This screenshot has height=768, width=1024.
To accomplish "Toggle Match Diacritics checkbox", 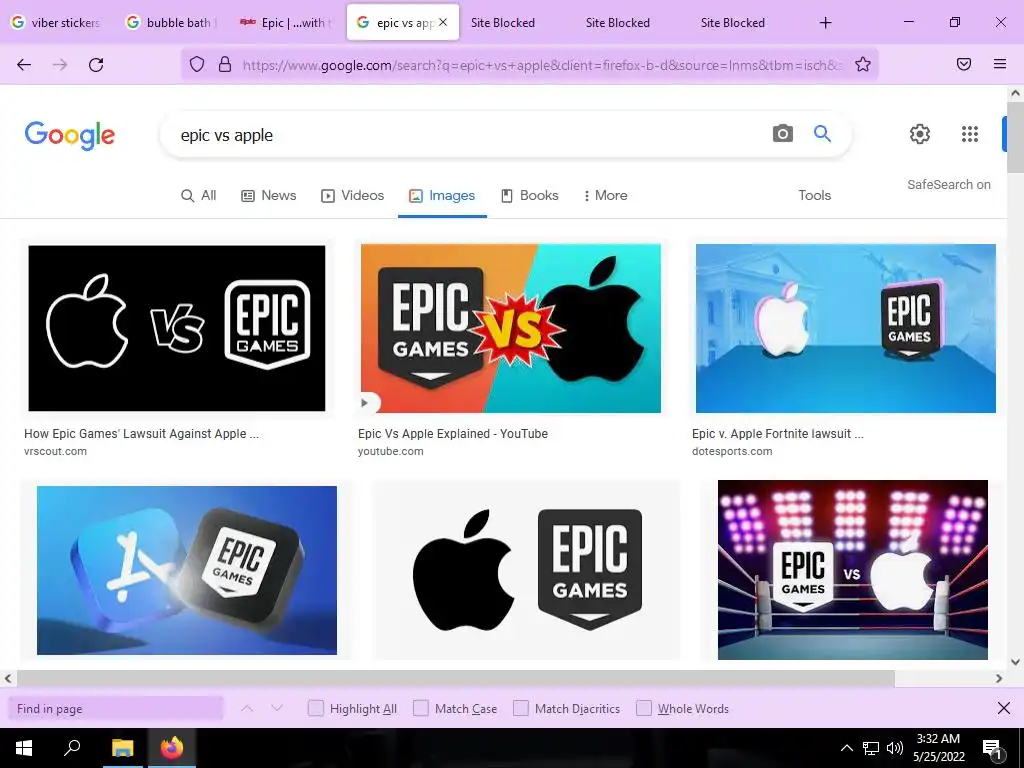I will point(520,709).
